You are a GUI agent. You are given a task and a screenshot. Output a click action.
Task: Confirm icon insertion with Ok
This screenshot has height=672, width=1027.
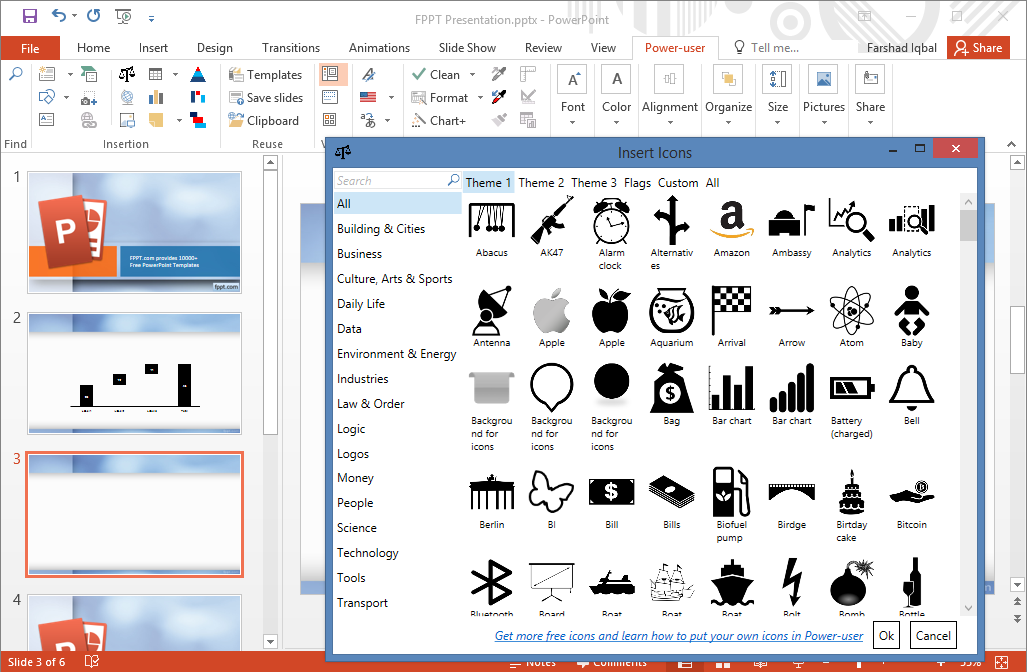coord(886,635)
